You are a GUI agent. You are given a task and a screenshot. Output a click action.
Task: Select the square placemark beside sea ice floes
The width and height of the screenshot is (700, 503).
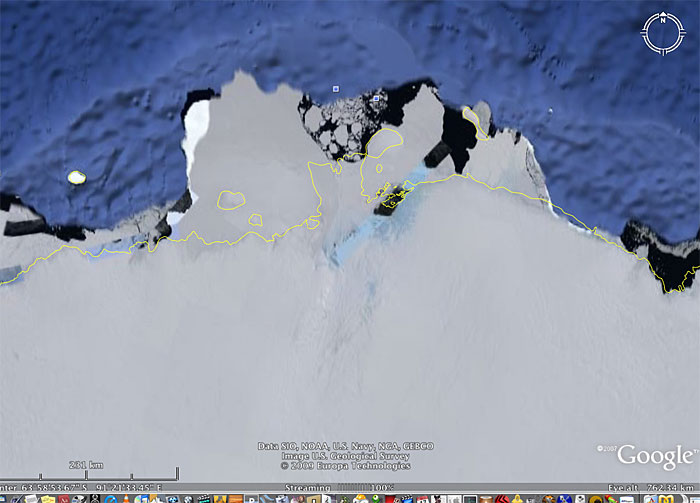(x=376, y=99)
